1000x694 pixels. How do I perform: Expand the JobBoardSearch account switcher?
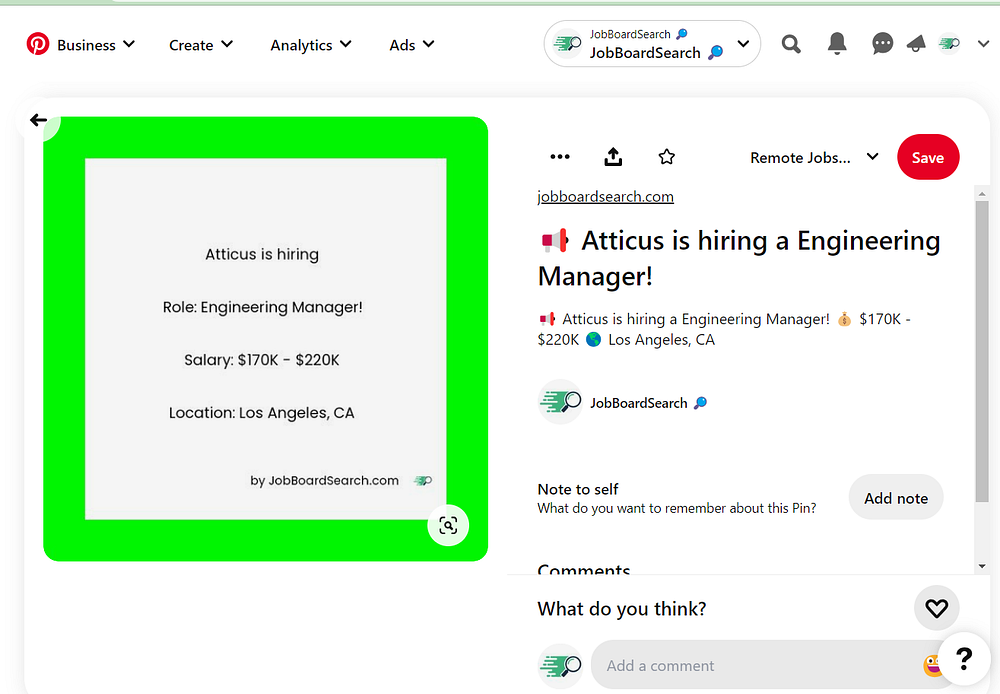pos(652,43)
